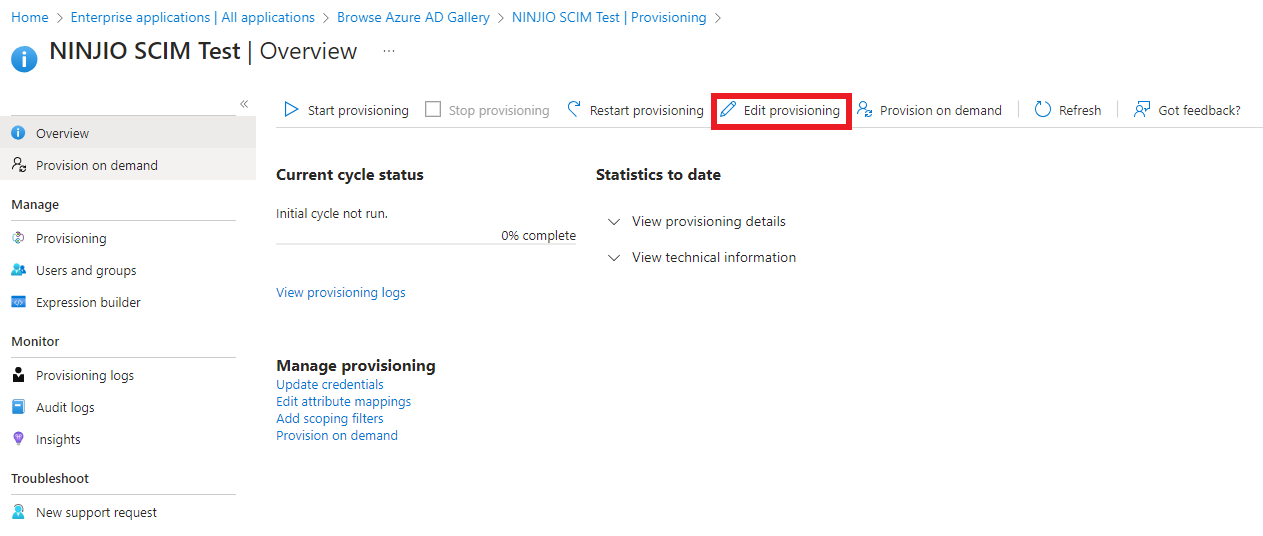Image resolution: width=1263 pixels, height=536 pixels.
Task: Click the Refresh icon in toolbar
Action: pos(1043,110)
